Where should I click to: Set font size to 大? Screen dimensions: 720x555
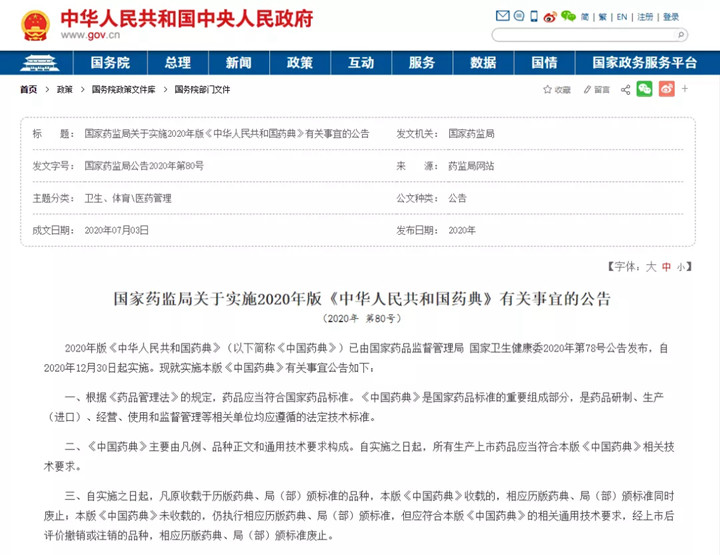pos(651,267)
